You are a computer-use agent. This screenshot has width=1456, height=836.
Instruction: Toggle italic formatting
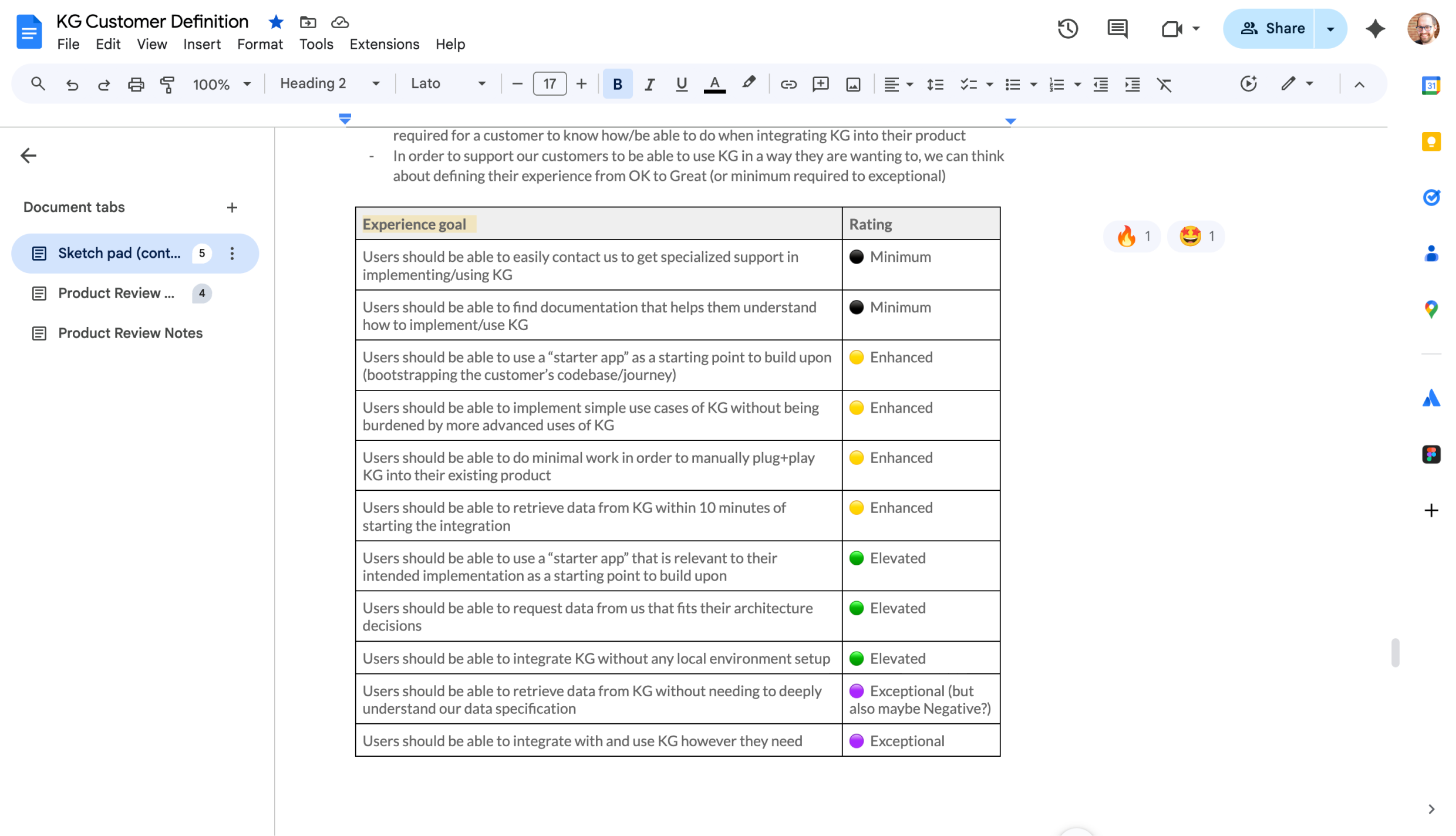click(649, 84)
